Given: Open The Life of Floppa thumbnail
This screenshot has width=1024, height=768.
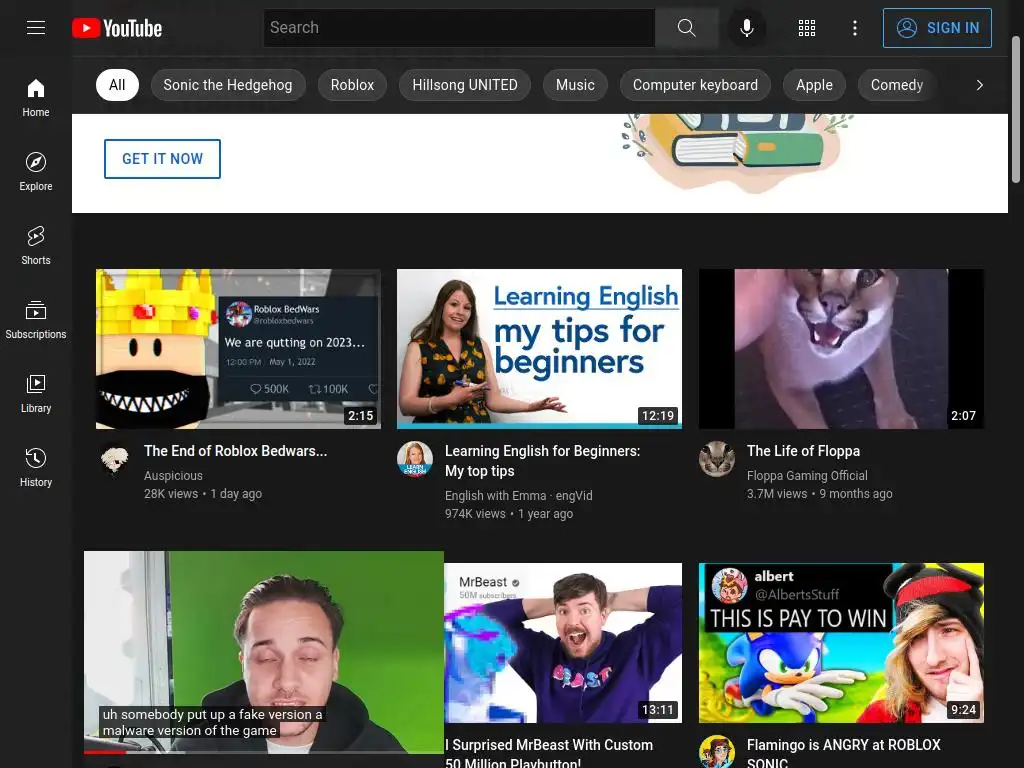Looking at the screenshot, I should tap(841, 349).
